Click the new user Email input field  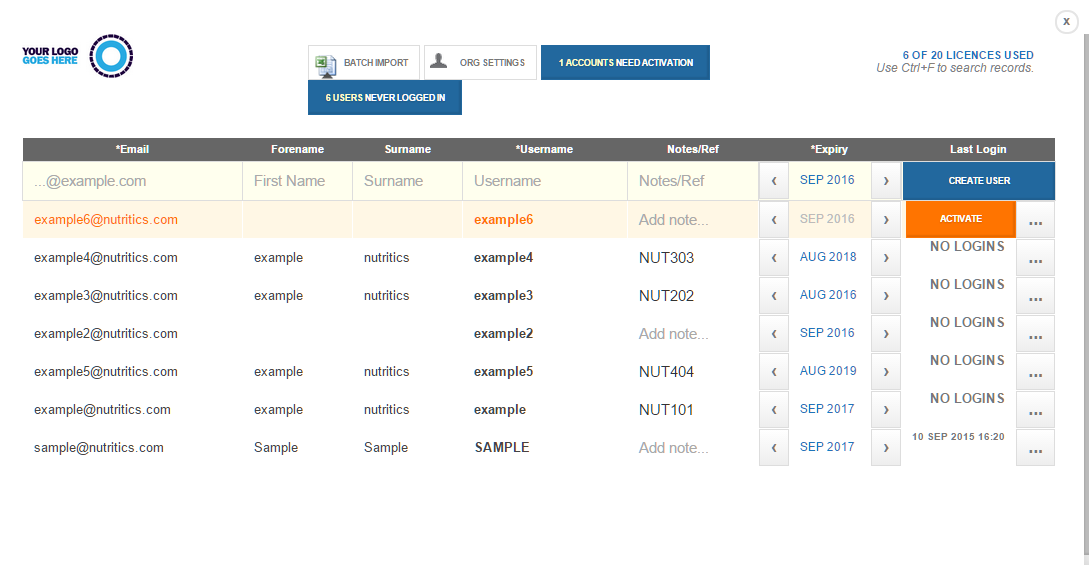[x=133, y=181]
